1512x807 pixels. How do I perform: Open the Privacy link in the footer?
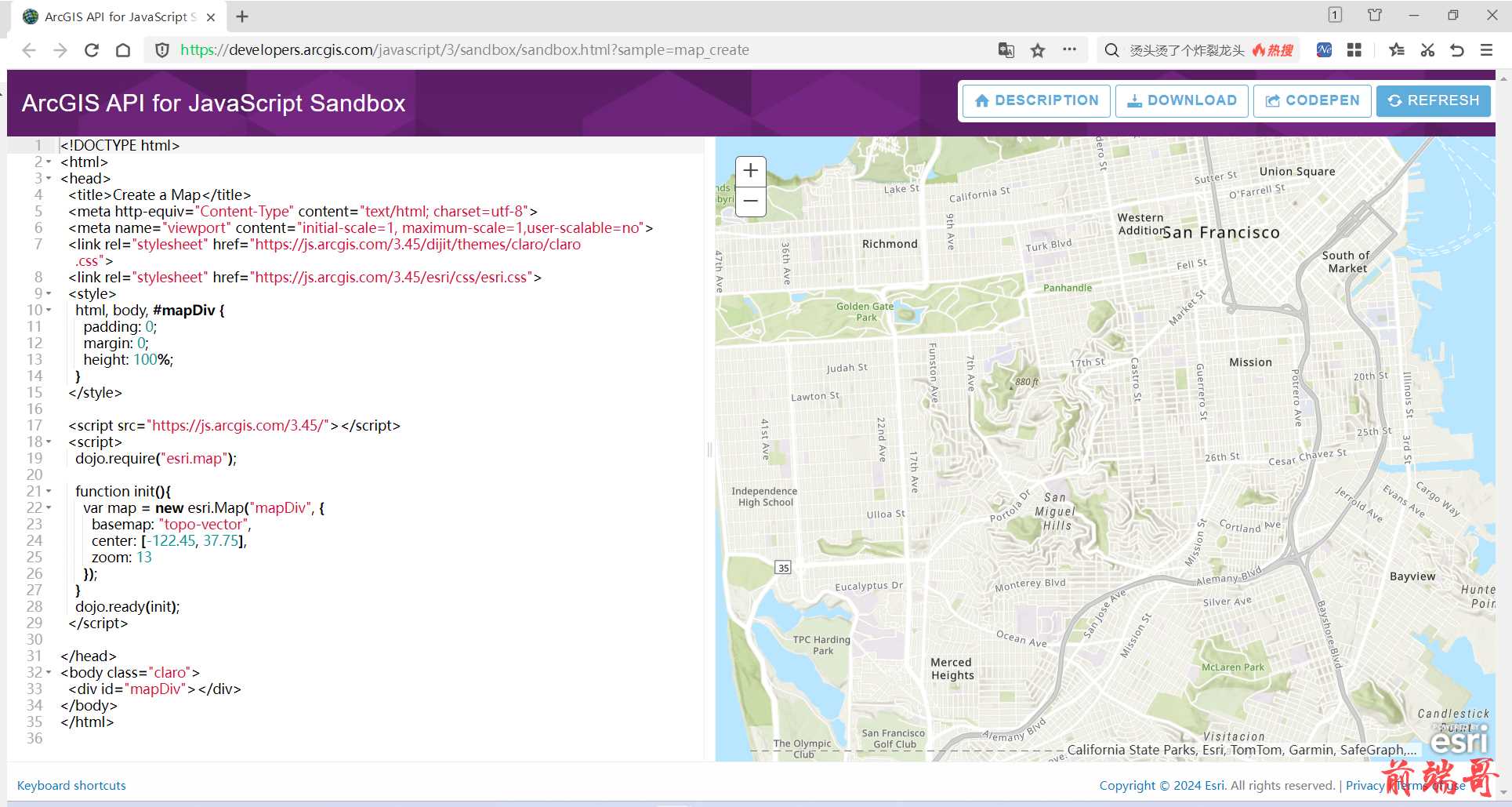(1365, 785)
